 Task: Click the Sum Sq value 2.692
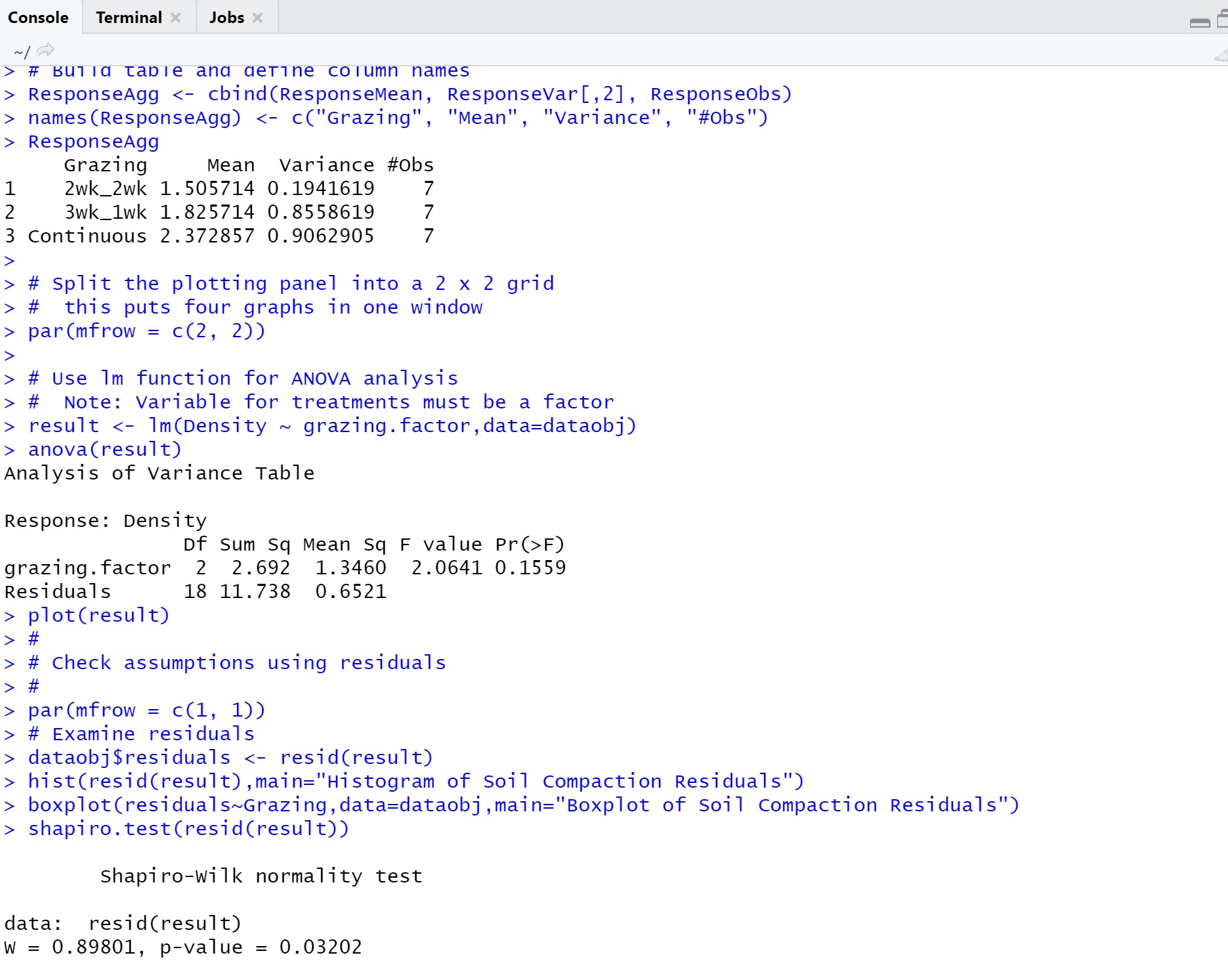click(261, 568)
